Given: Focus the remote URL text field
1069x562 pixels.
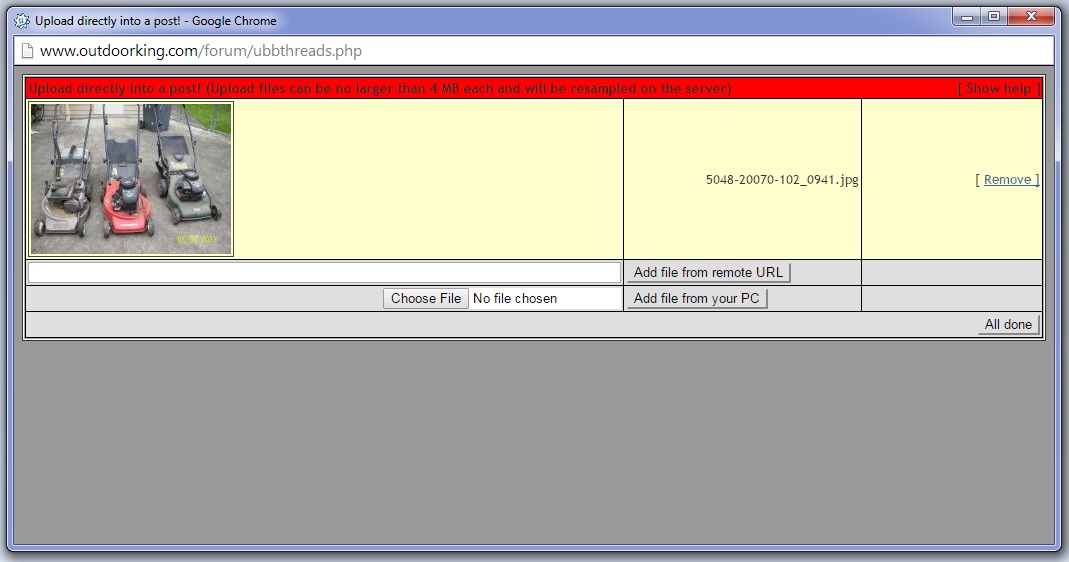Looking at the screenshot, I should pos(324,273).
